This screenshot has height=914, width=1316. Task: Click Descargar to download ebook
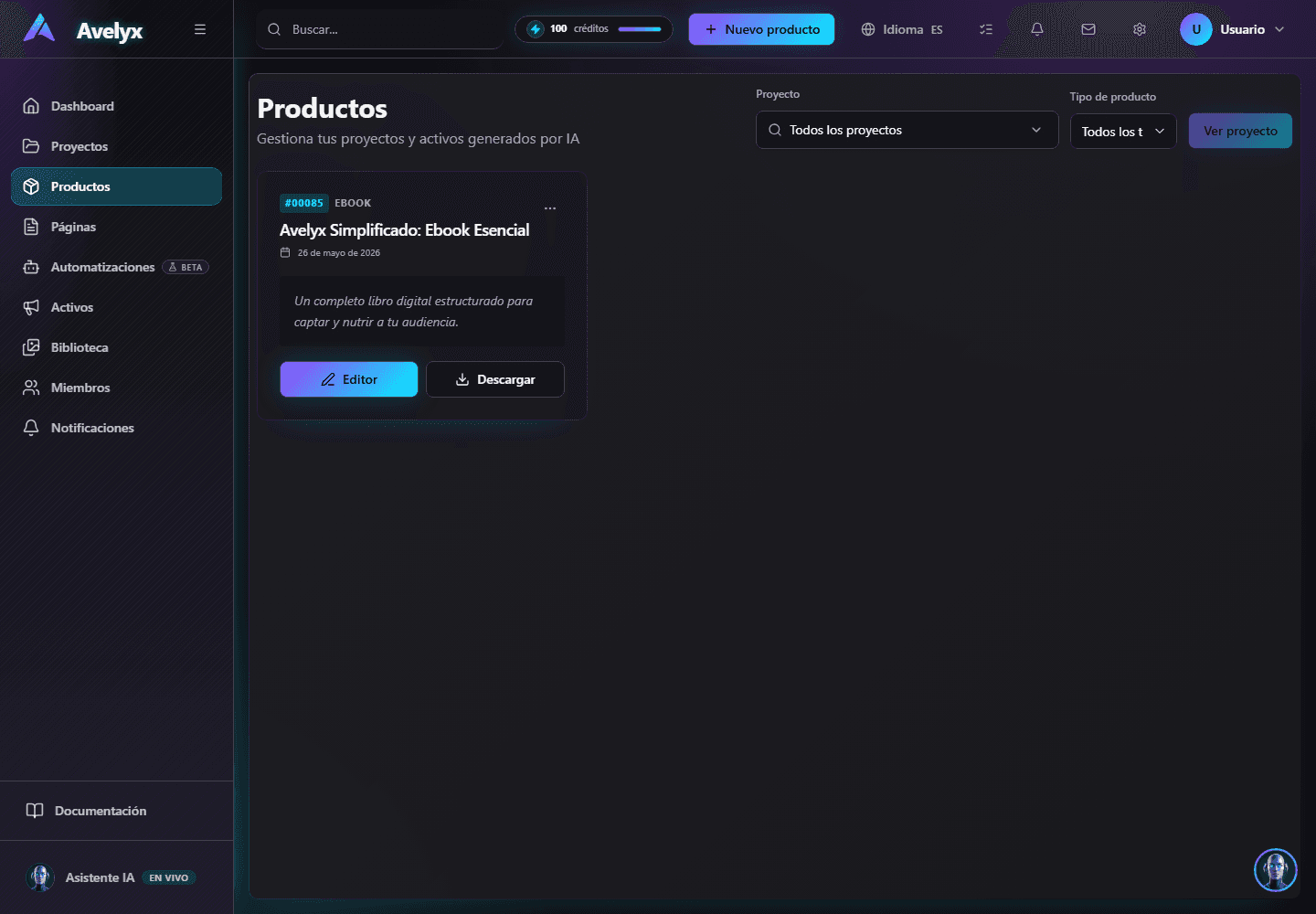pyautogui.click(x=495, y=379)
